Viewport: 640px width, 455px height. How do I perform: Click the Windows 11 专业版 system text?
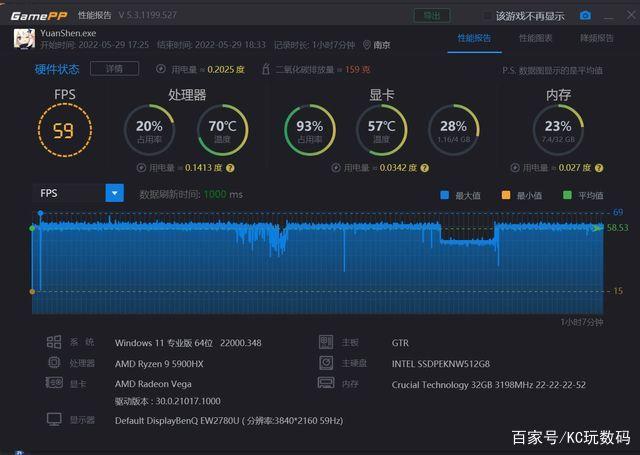(x=188, y=343)
